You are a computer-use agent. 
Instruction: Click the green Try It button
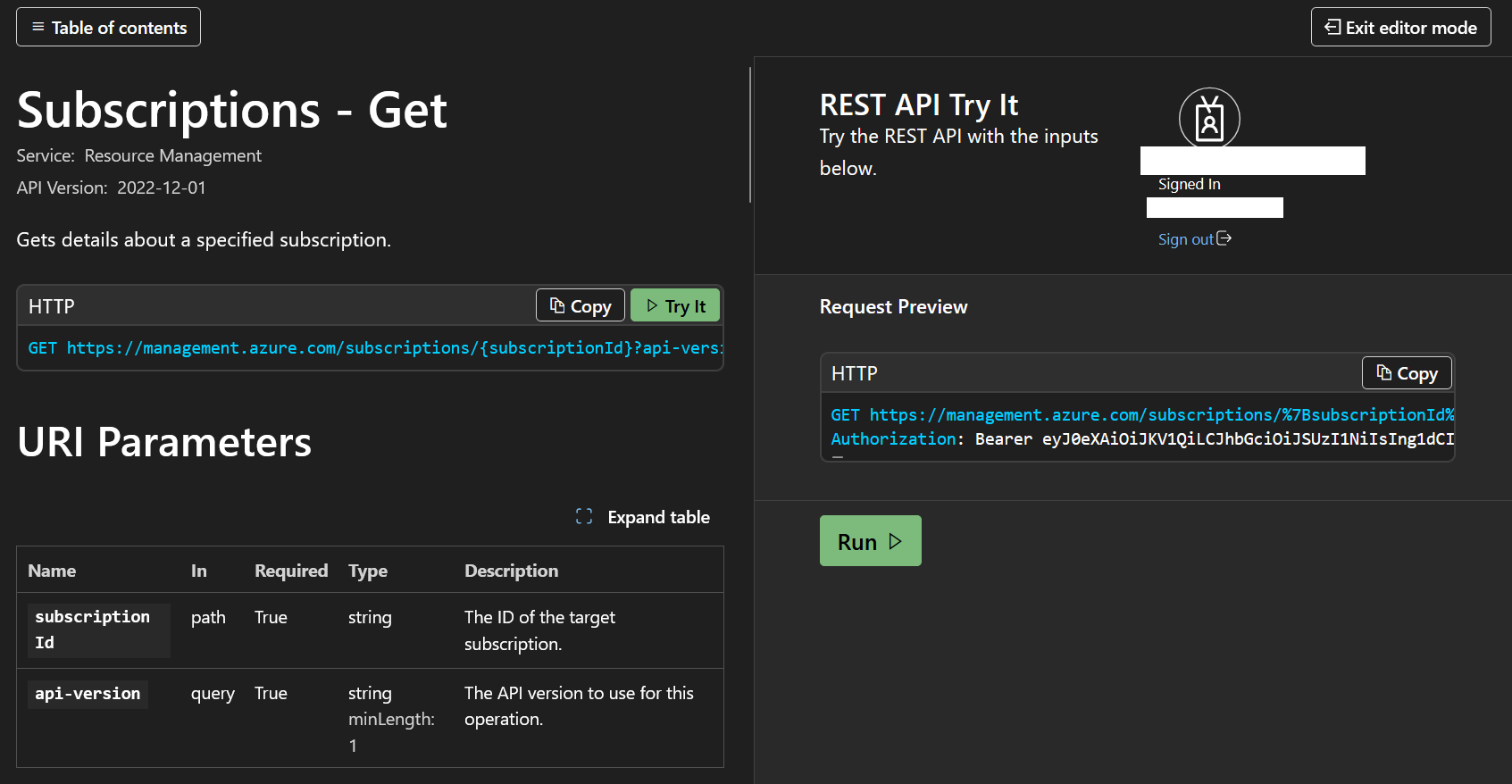coord(675,305)
